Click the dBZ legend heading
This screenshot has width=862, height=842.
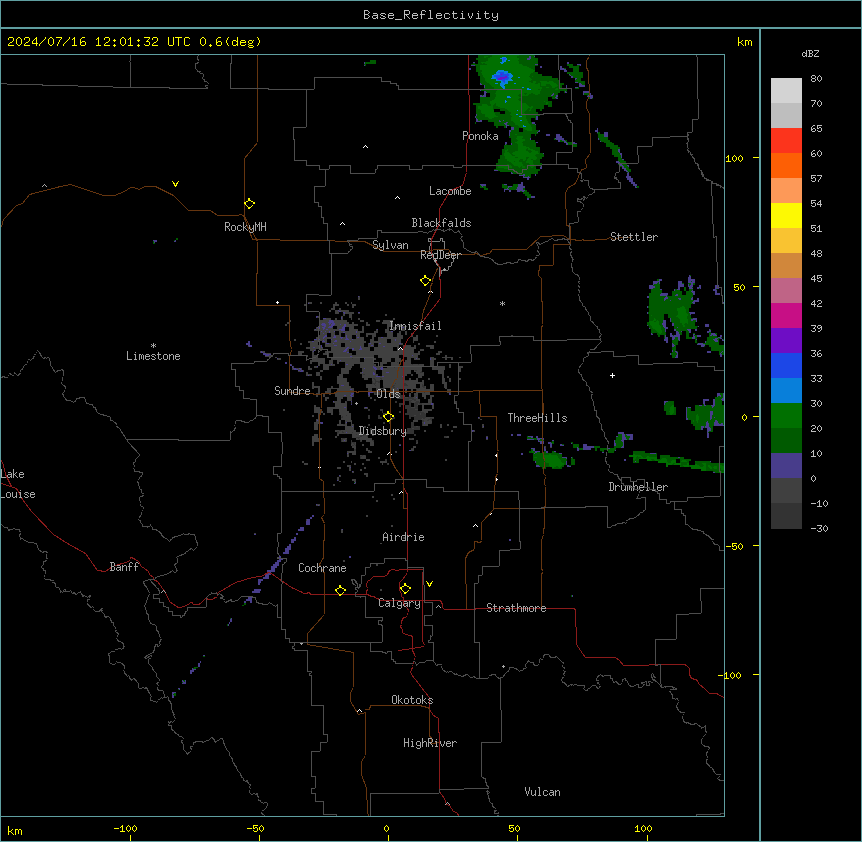[x=810, y=53]
